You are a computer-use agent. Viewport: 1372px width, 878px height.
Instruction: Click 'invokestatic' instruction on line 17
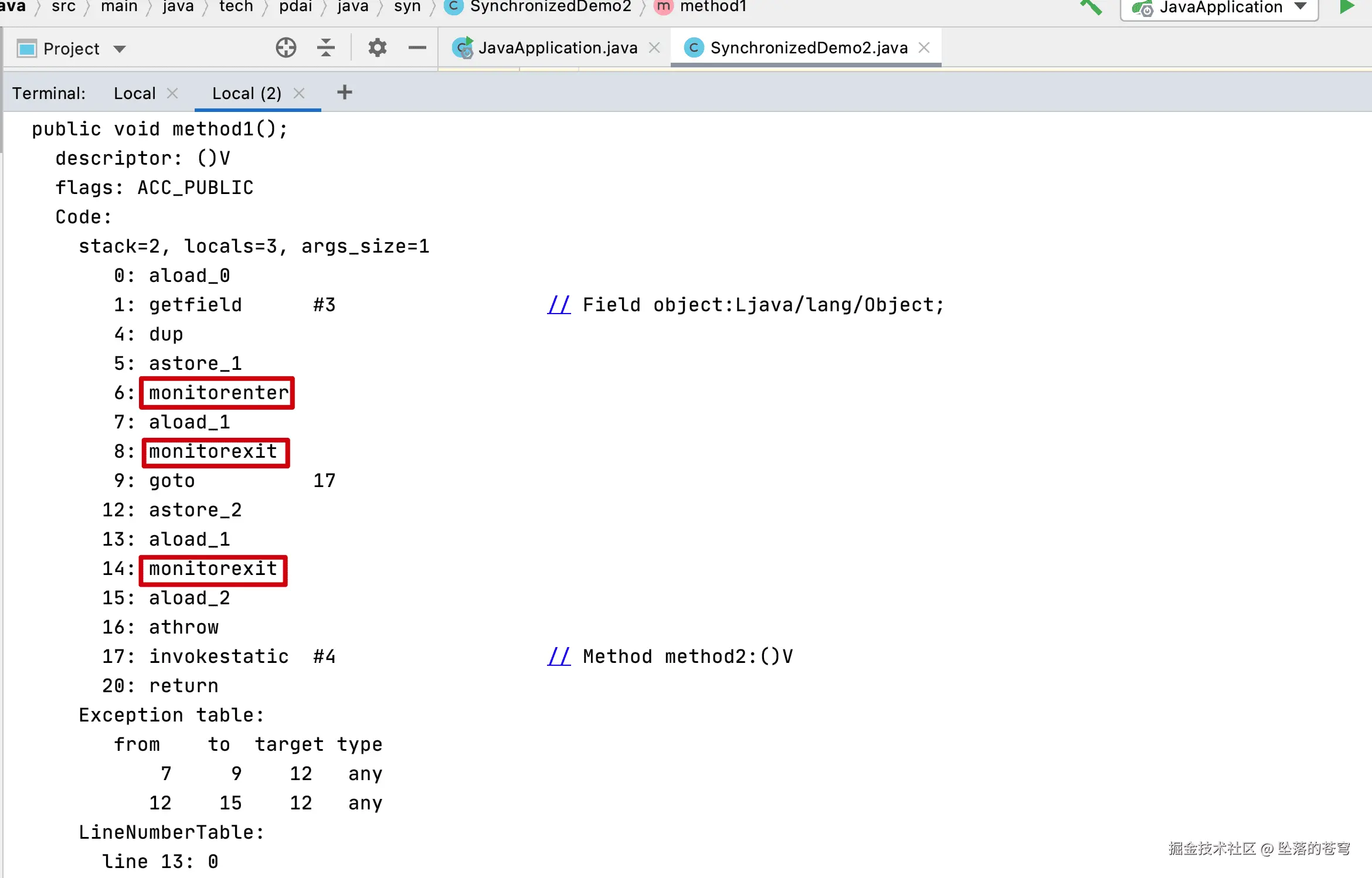(219, 656)
